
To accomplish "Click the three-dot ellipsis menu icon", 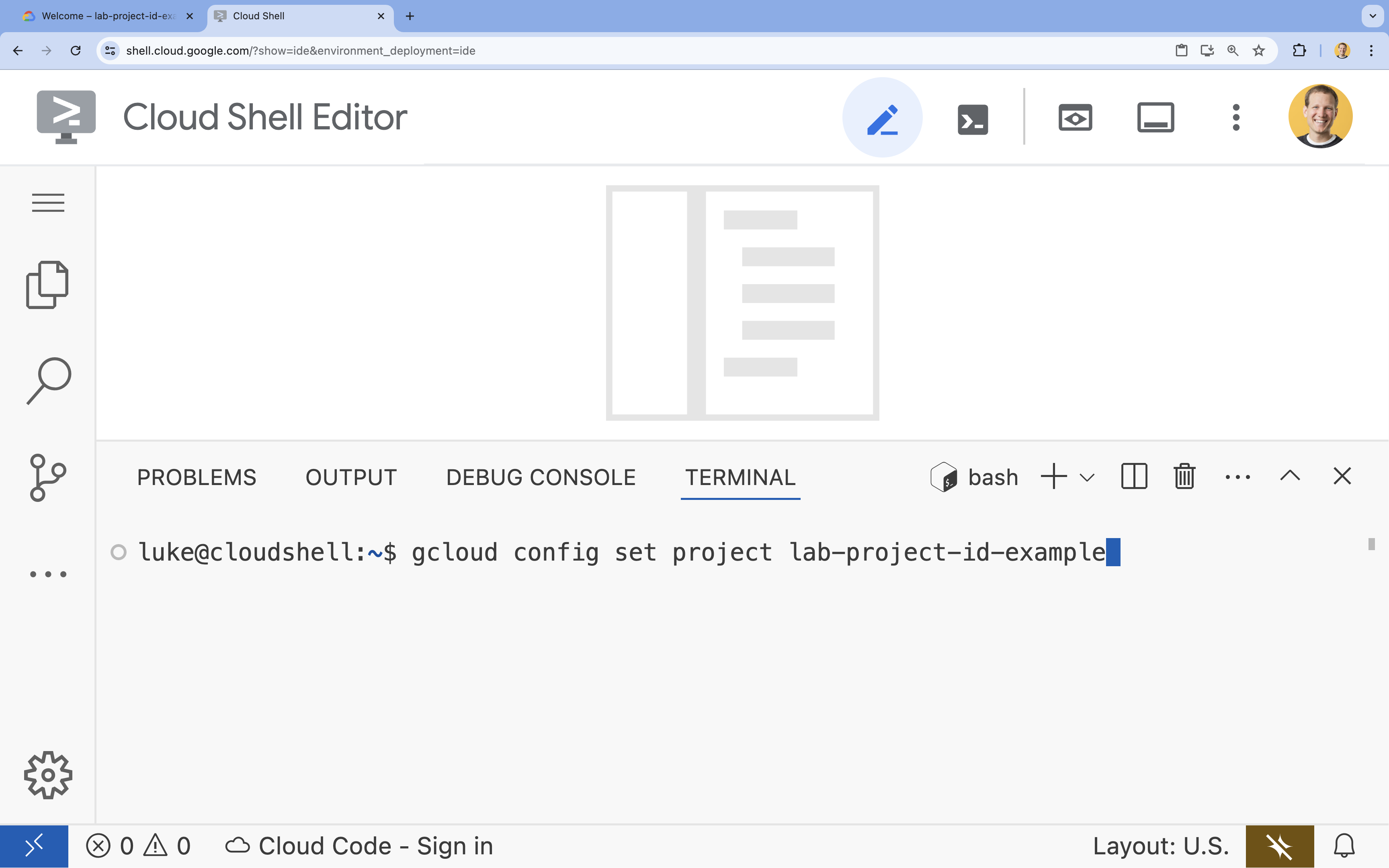I will 1238,476.
